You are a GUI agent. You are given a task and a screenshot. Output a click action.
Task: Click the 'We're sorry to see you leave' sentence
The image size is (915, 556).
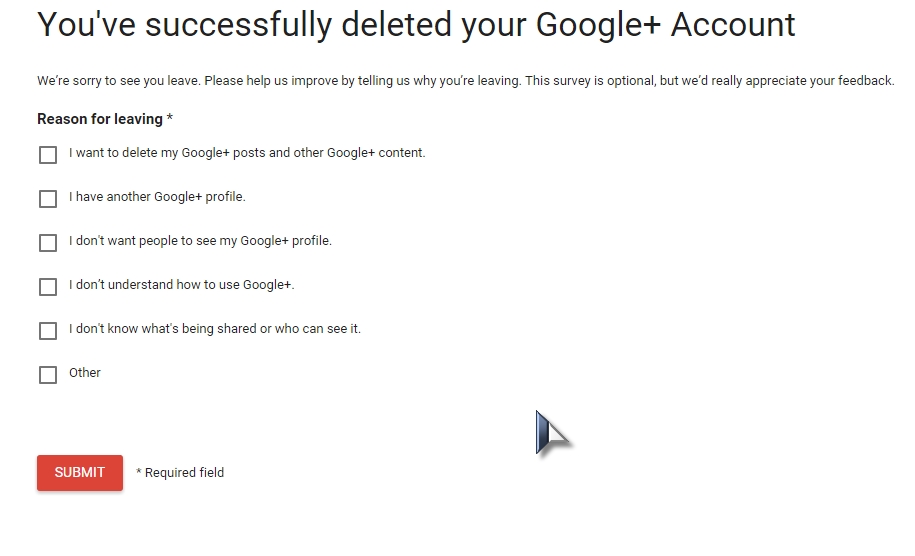pos(119,81)
